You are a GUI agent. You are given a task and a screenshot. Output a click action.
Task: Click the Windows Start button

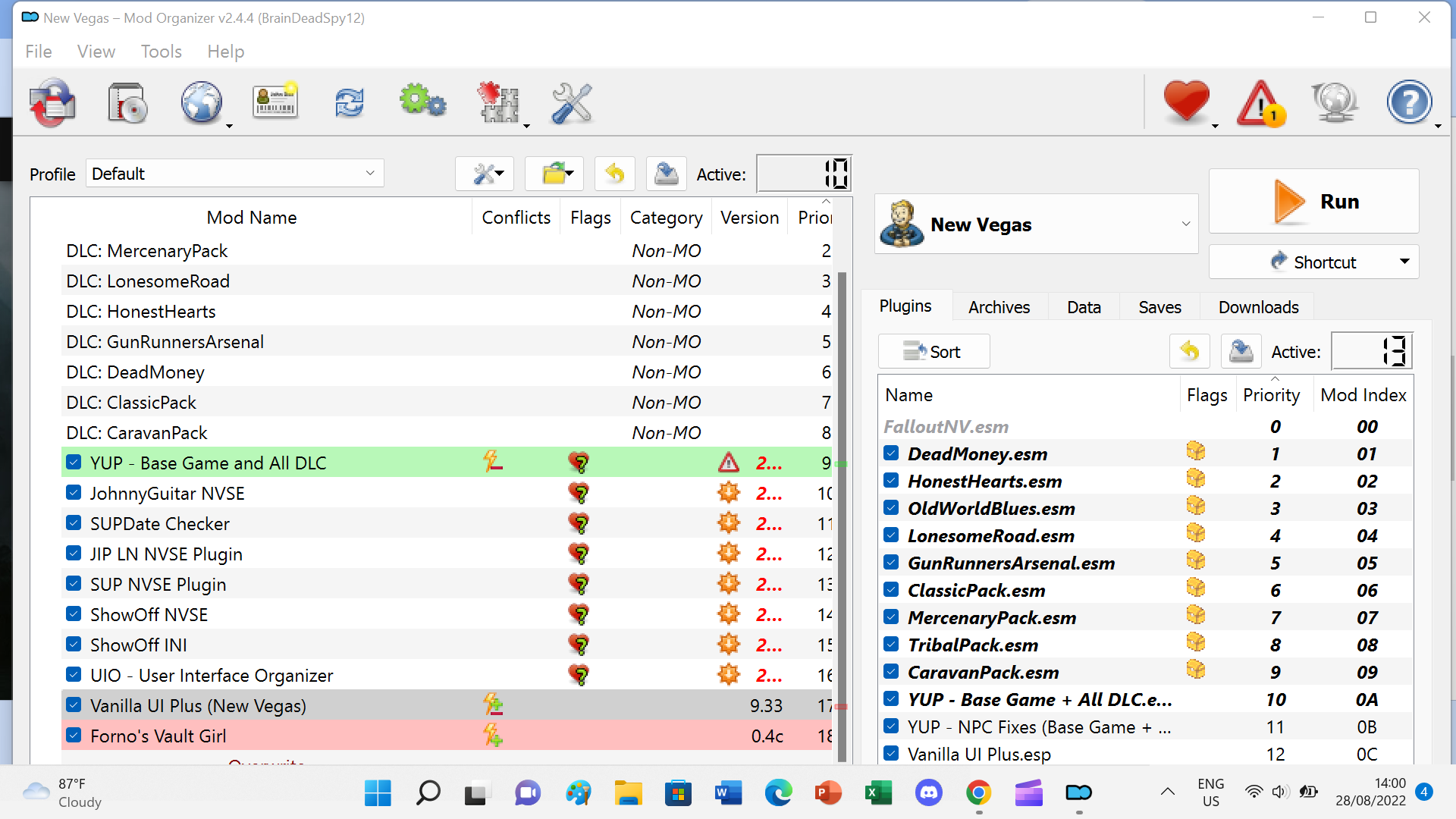pyautogui.click(x=378, y=793)
